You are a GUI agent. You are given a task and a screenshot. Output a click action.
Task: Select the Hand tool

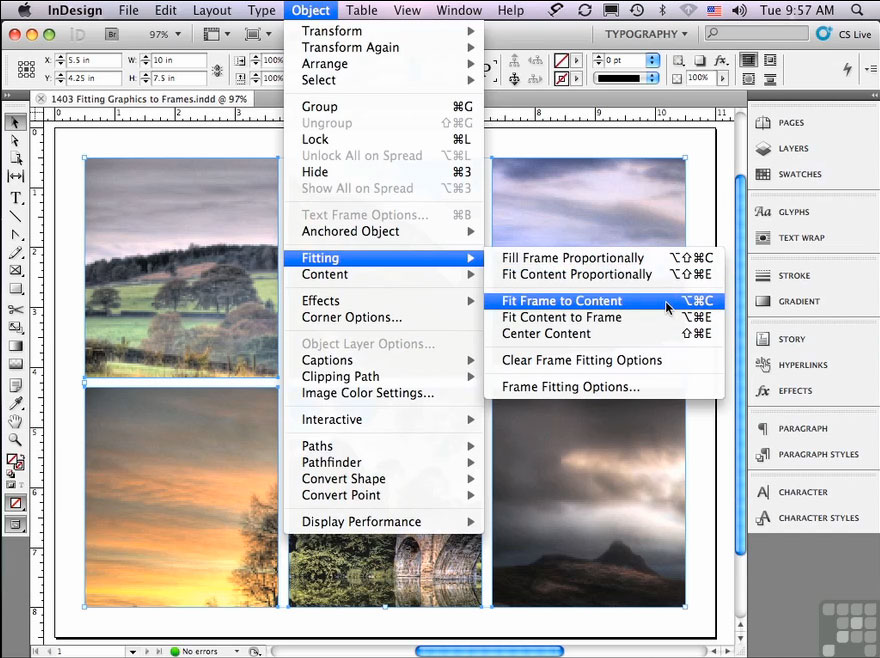pos(15,421)
